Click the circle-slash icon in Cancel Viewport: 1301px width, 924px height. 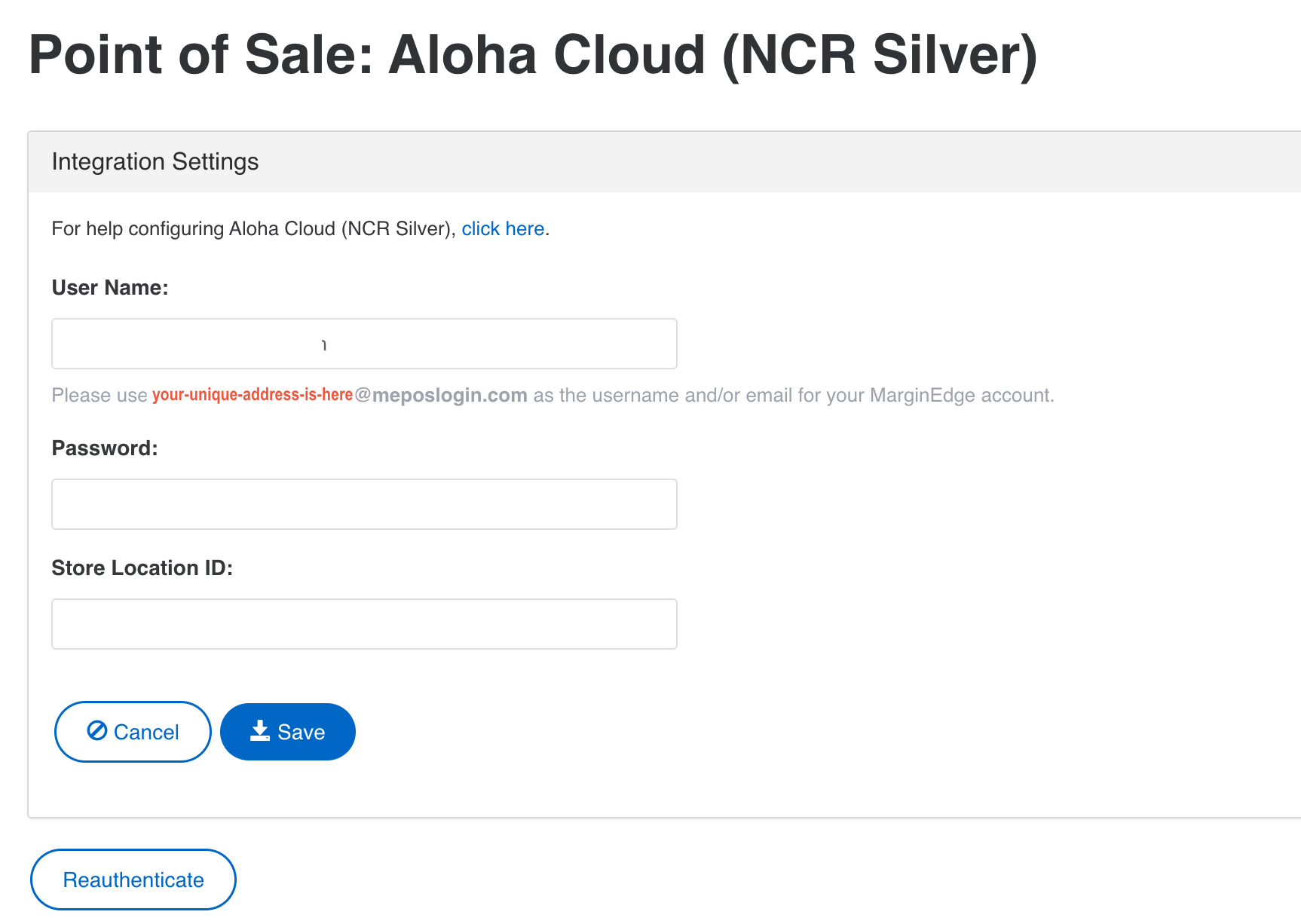97,730
